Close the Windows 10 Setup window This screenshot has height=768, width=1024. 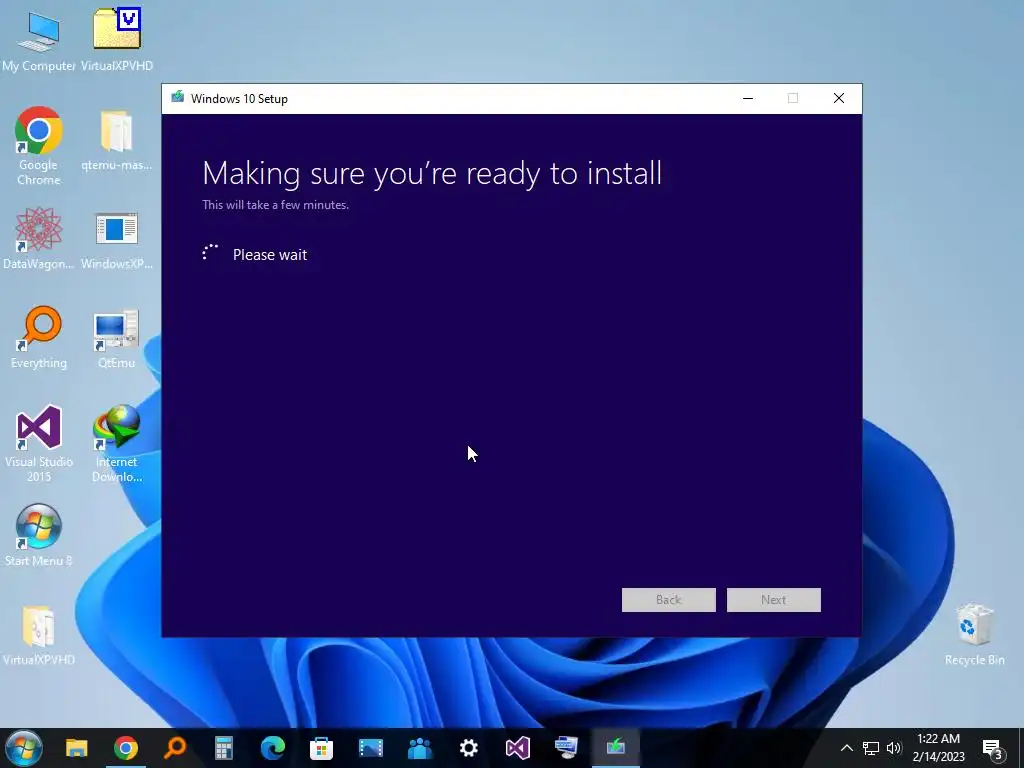click(x=839, y=99)
